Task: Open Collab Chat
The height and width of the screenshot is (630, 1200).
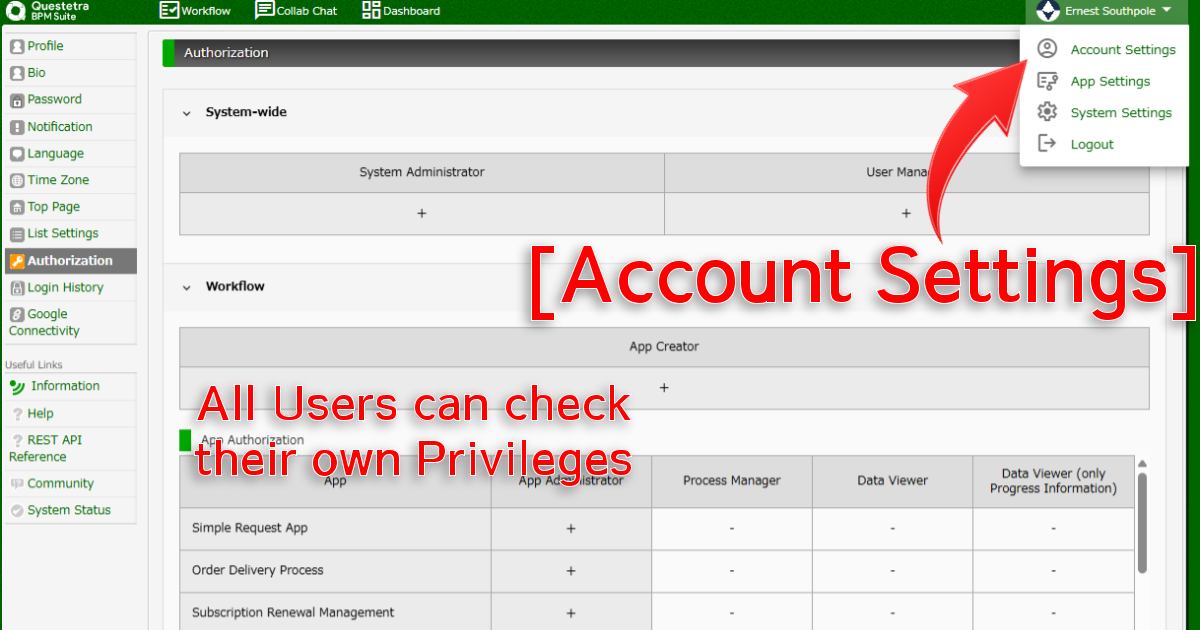Action: [296, 11]
